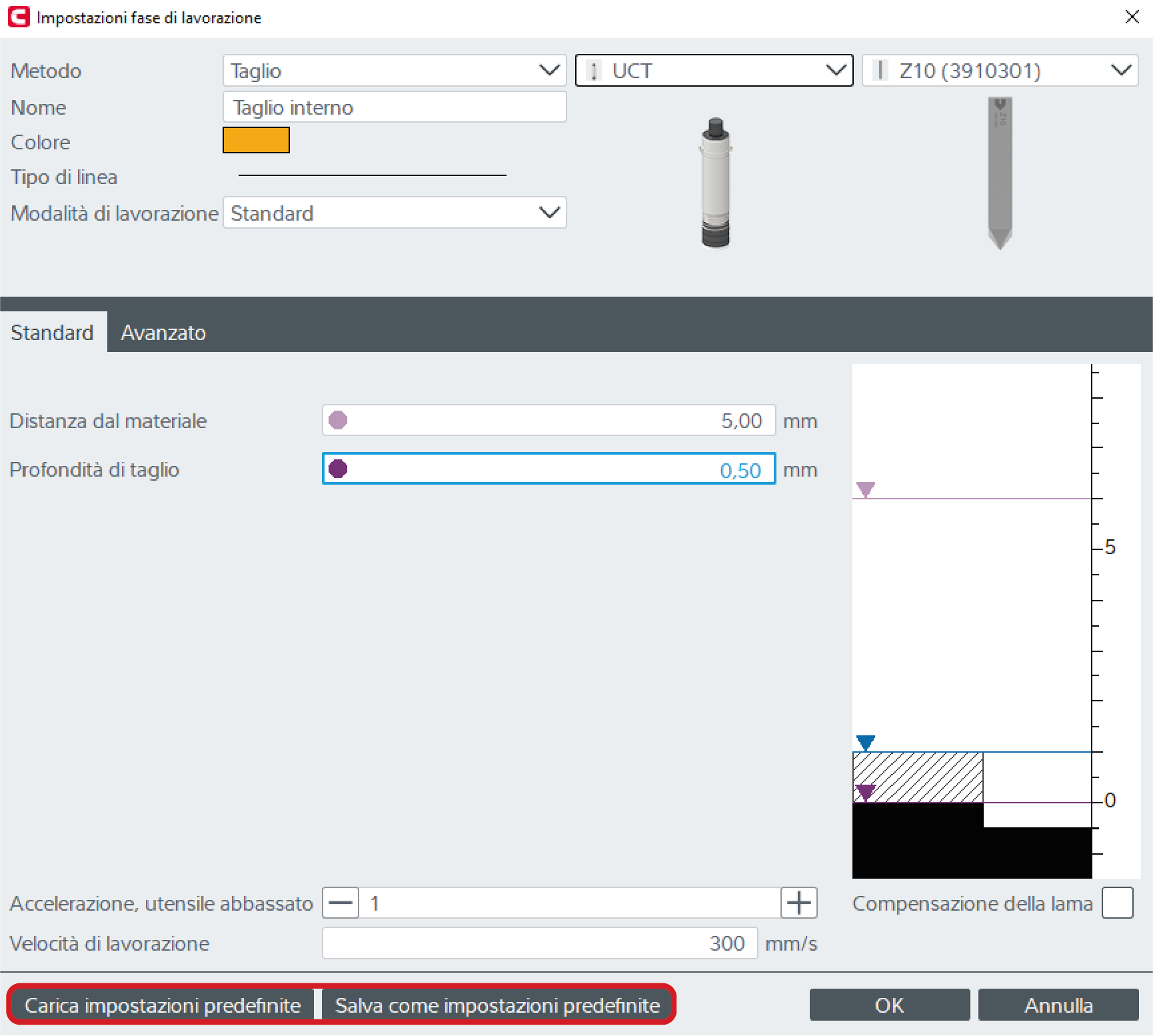The width and height of the screenshot is (1153, 1036).
Task: Open the UCT tool dropdown
Action: 714,70
